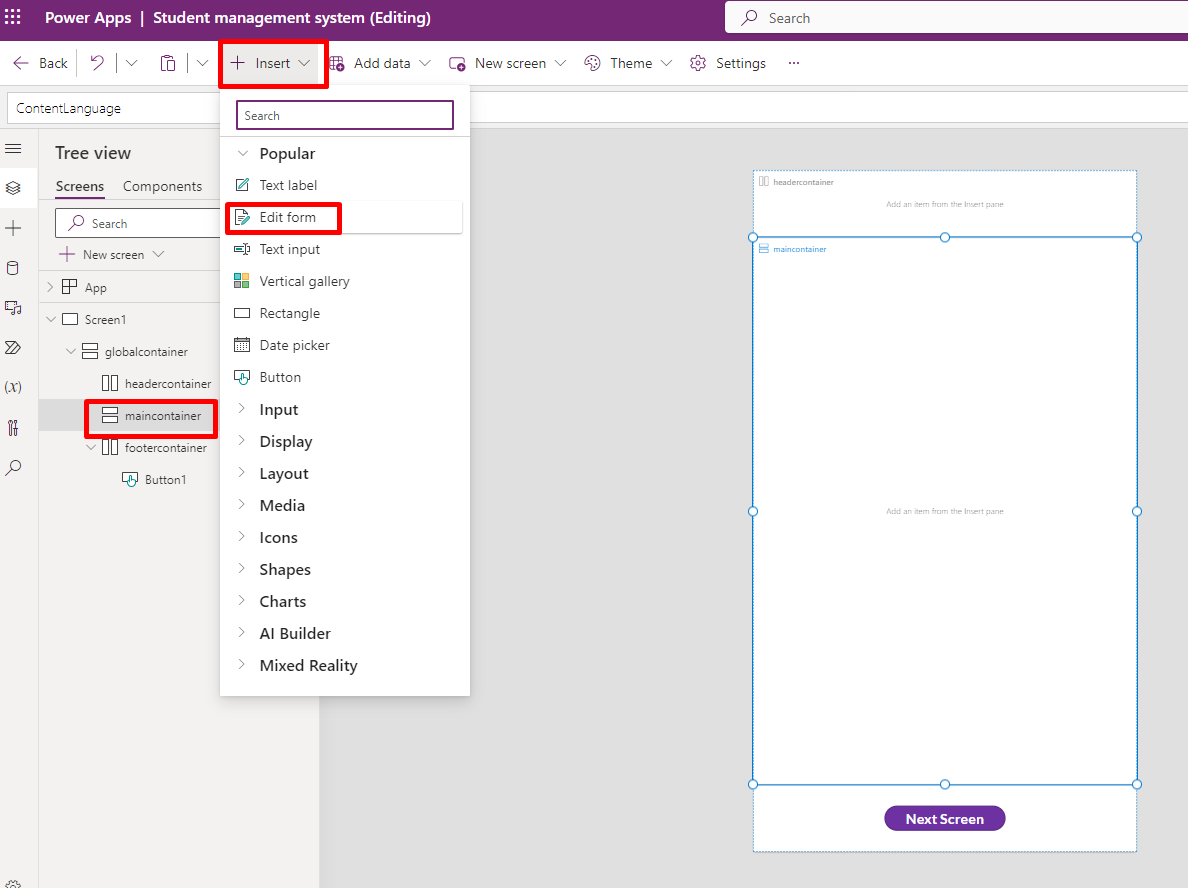Click the Undo icon
This screenshot has height=888, width=1188.
[97, 63]
